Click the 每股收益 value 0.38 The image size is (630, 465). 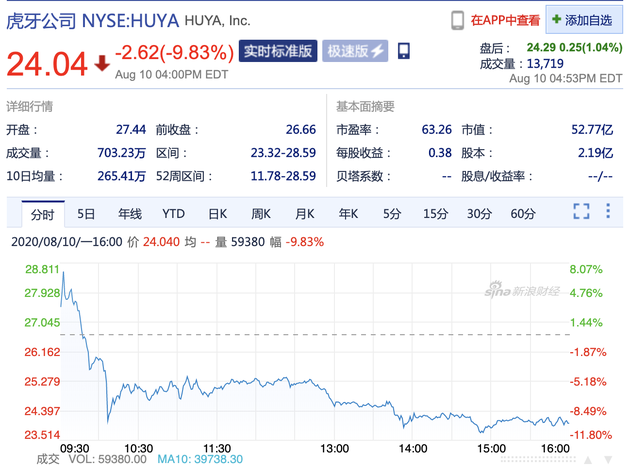(x=440, y=153)
